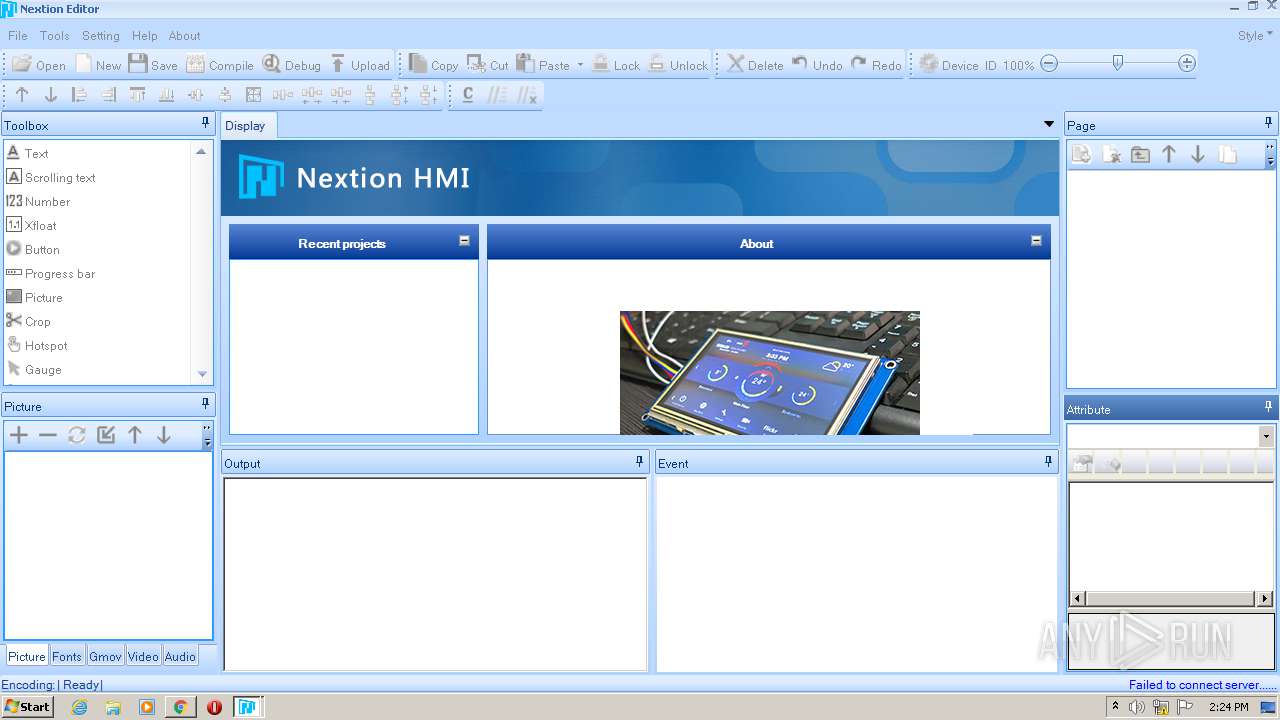
Task: Click the refresh icon in Picture panel
Action: pos(77,435)
